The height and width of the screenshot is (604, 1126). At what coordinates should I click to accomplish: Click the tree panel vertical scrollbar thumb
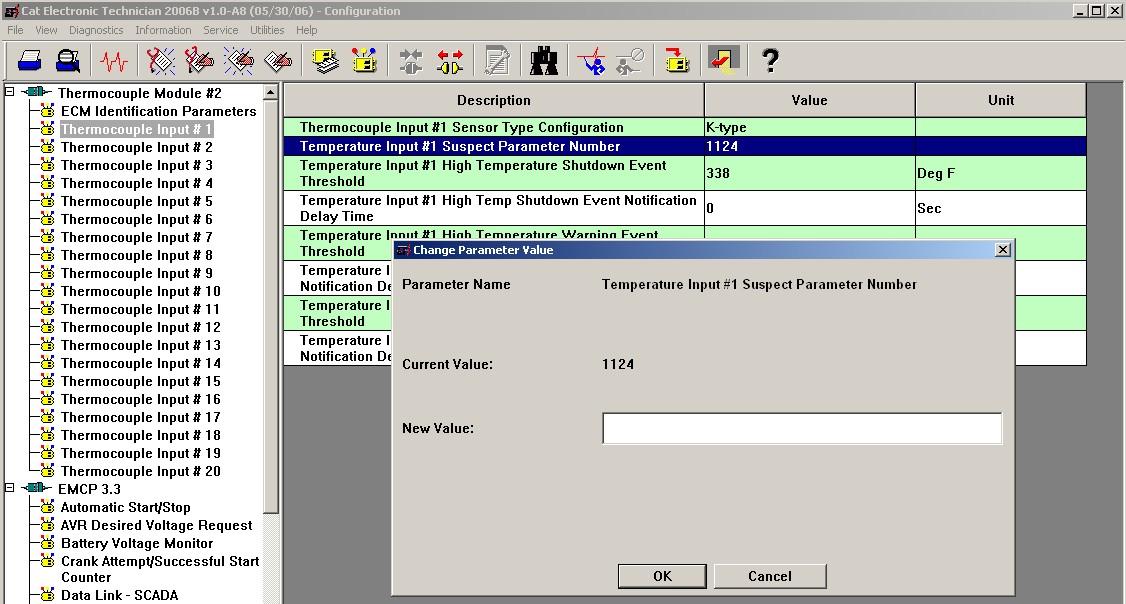click(271, 307)
